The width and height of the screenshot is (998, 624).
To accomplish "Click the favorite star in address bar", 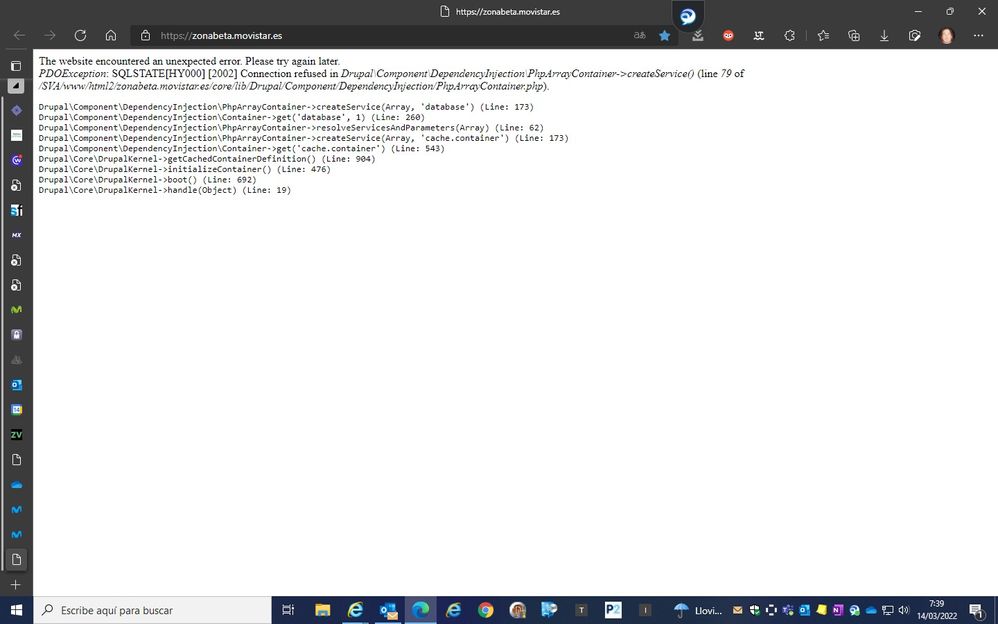I will (665, 35).
